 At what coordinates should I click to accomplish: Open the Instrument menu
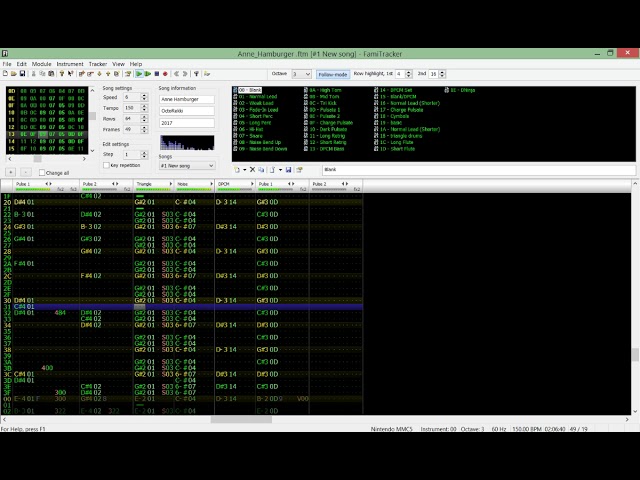[x=70, y=64]
